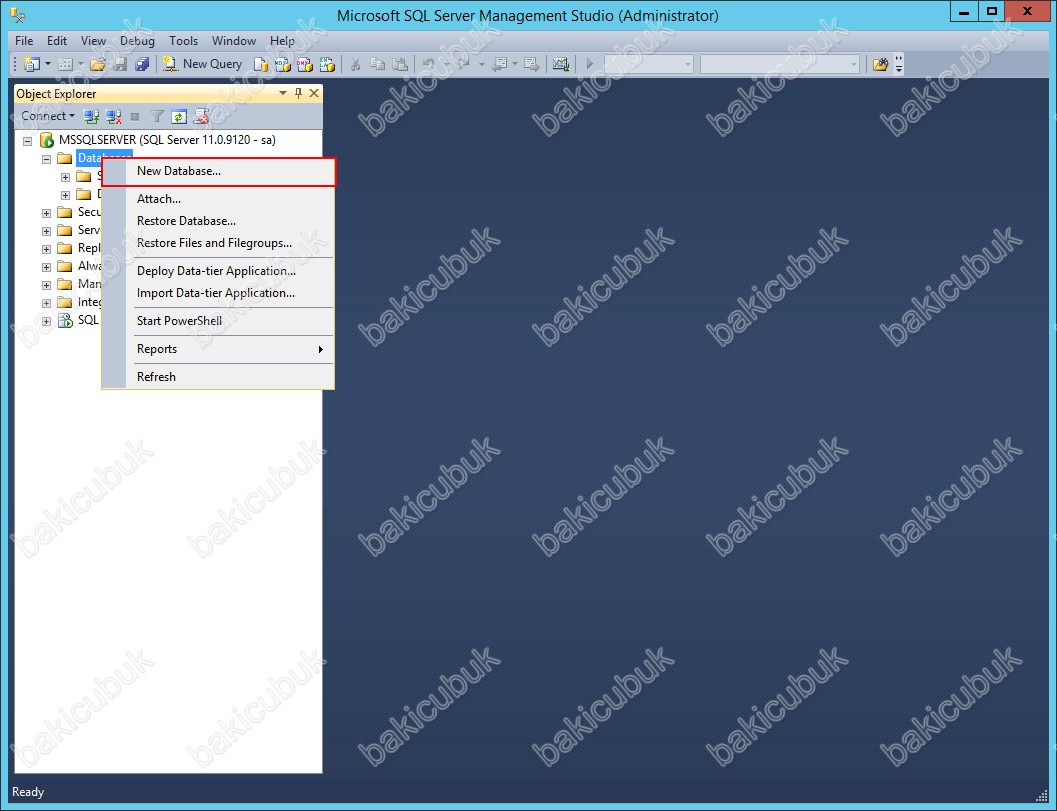Collapse the MSSQLSERVER server node
The height and width of the screenshot is (811, 1057).
click(x=28, y=141)
